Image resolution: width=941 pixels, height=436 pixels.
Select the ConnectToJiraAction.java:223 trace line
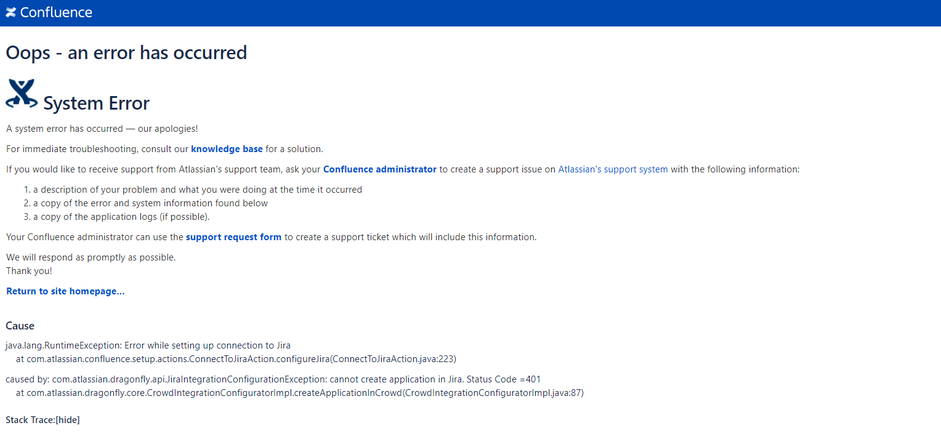tap(236, 359)
